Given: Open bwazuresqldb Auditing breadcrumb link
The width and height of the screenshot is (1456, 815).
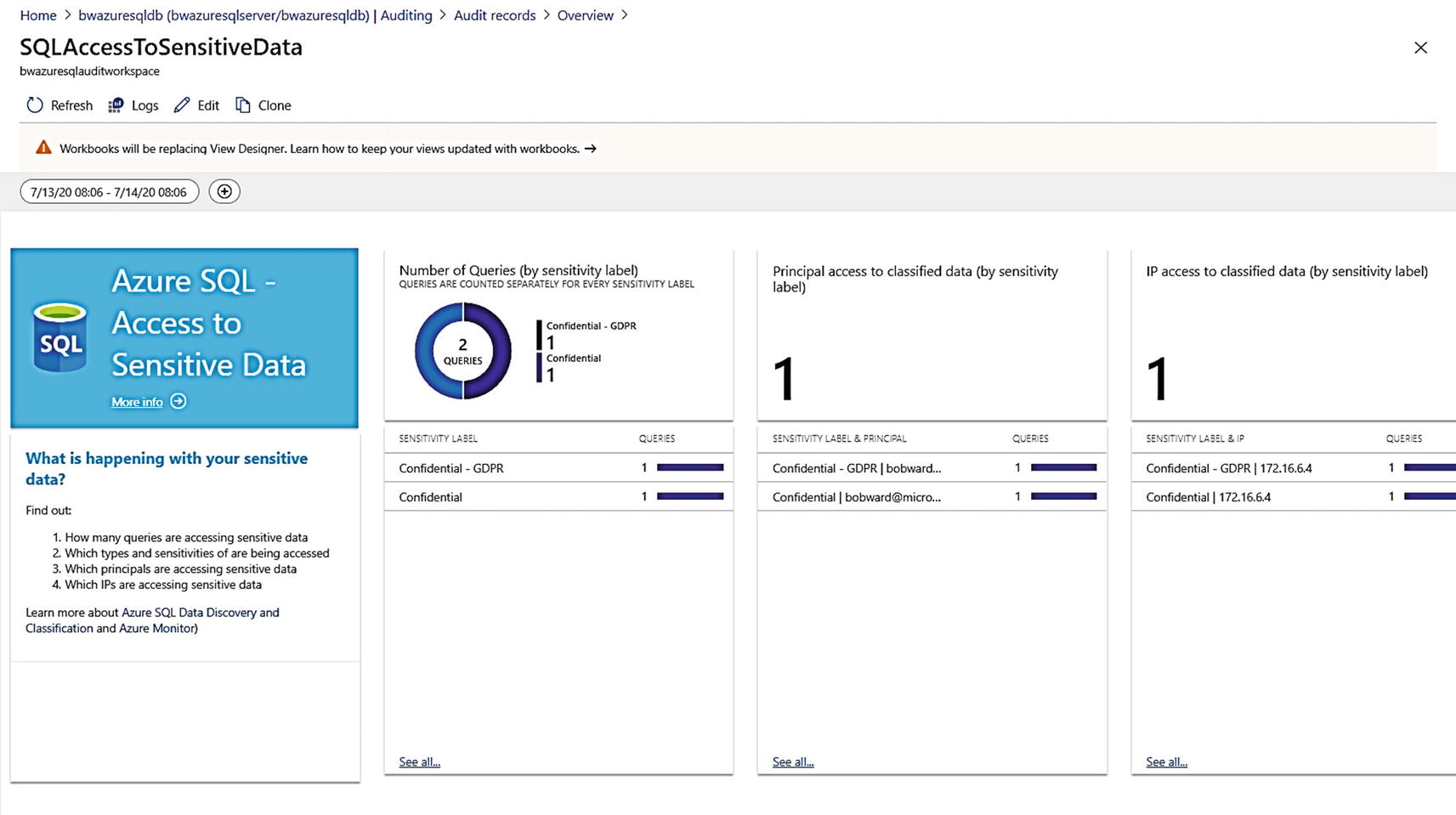Looking at the screenshot, I should (x=255, y=15).
